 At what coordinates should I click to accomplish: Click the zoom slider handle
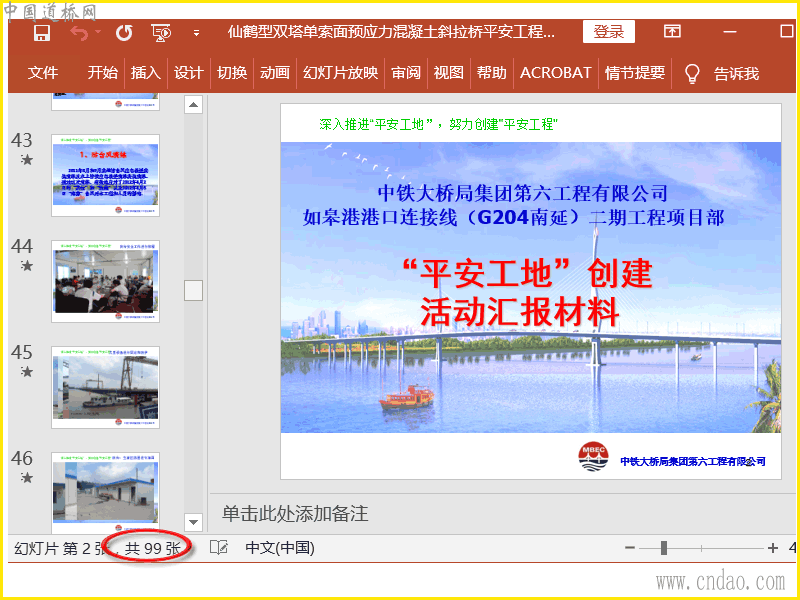(664, 548)
